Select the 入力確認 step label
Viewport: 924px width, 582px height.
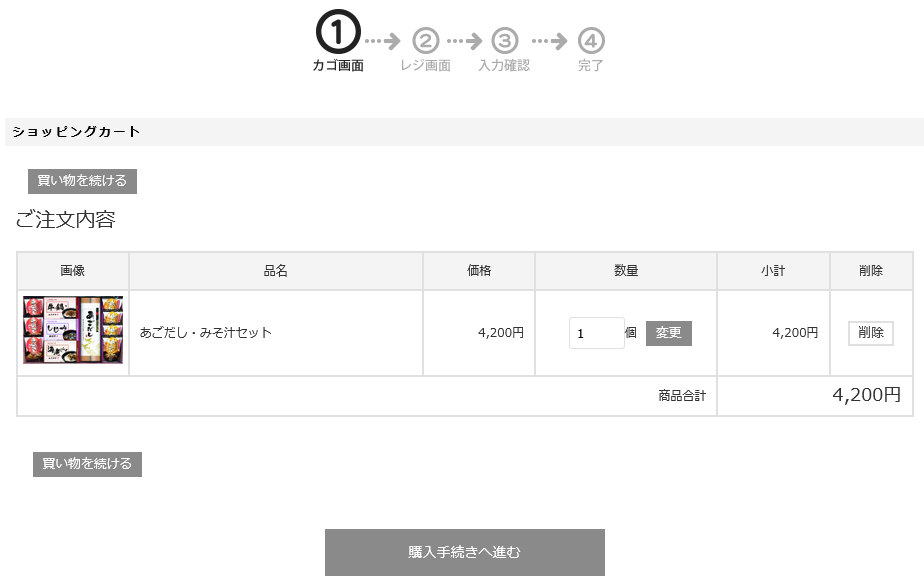point(504,65)
